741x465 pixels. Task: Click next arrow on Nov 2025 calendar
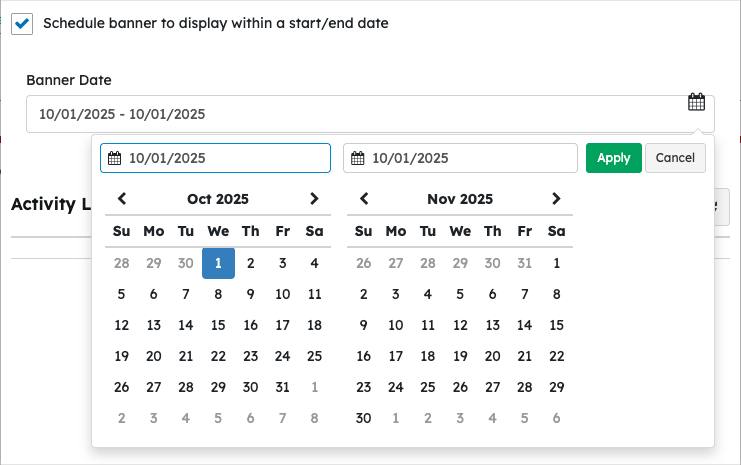556,199
